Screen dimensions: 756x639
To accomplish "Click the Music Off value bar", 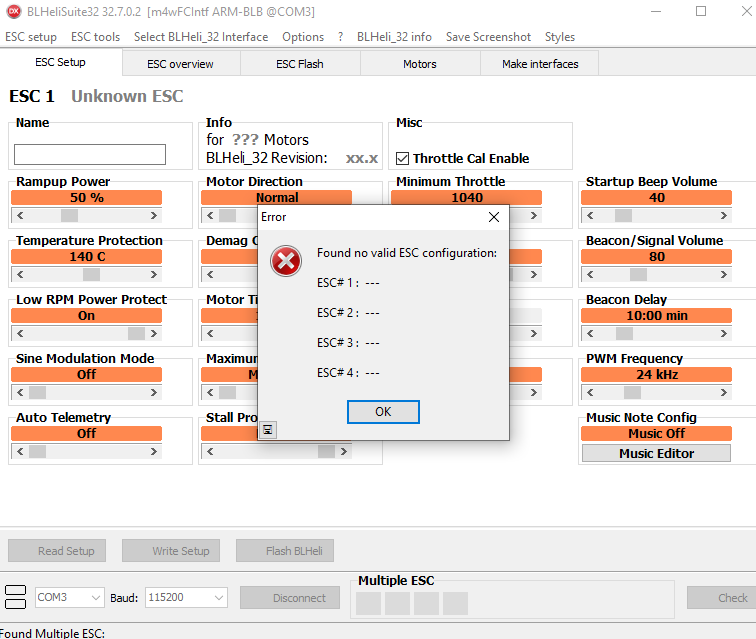I will pos(656,434).
